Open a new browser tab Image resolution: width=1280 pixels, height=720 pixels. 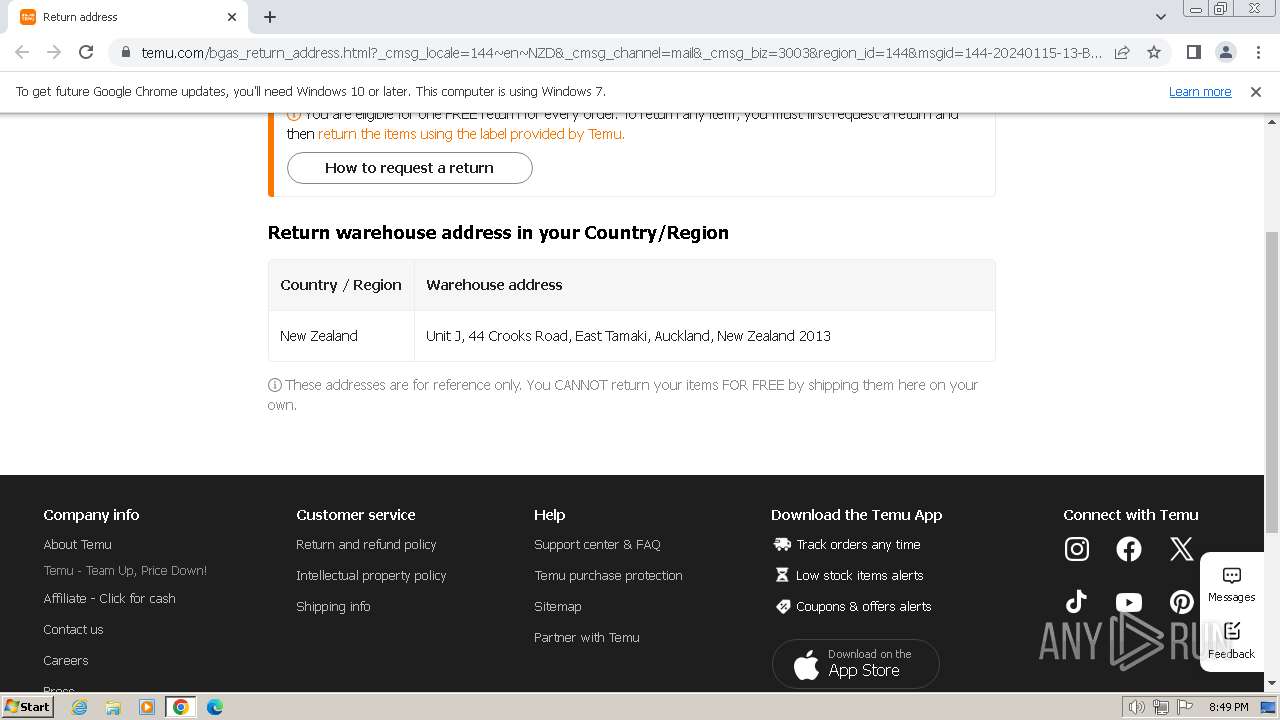[x=270, y=17]
